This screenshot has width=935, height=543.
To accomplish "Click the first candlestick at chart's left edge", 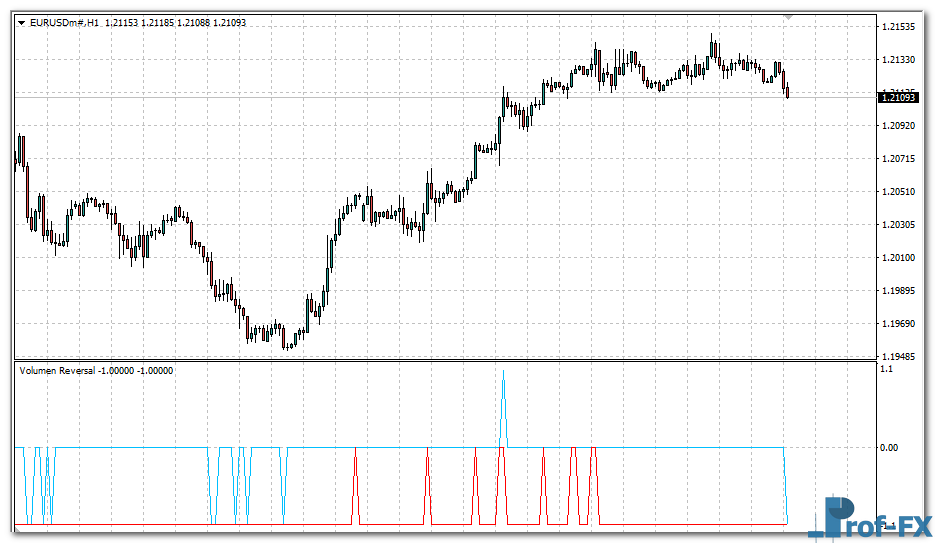I will [19, 152].
